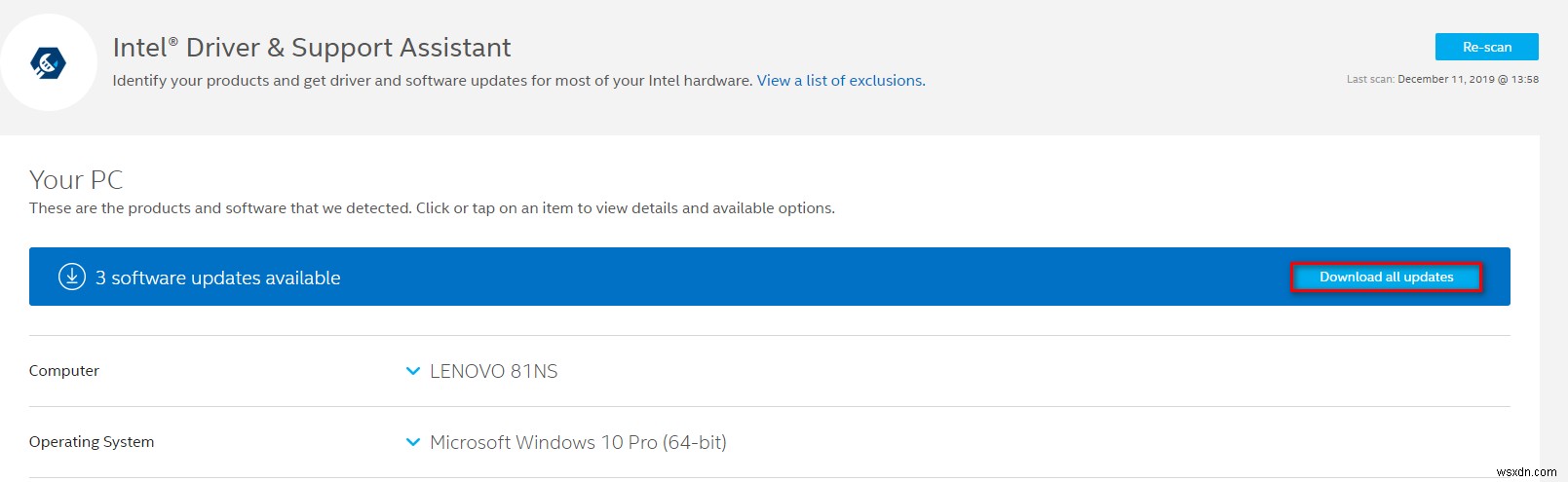
Task: Click the Intel Driver & Support Assistant logo
Action: (48, 62)
